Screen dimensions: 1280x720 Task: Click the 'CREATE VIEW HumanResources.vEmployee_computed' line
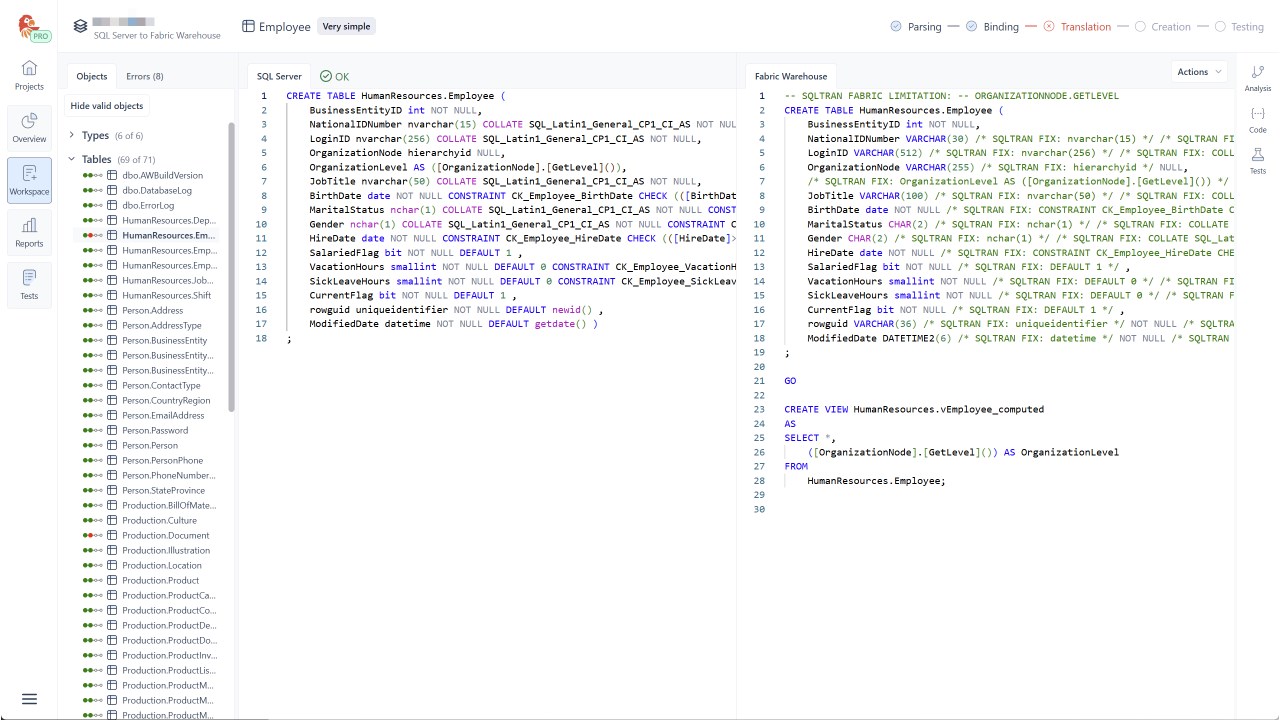(914, 409)
